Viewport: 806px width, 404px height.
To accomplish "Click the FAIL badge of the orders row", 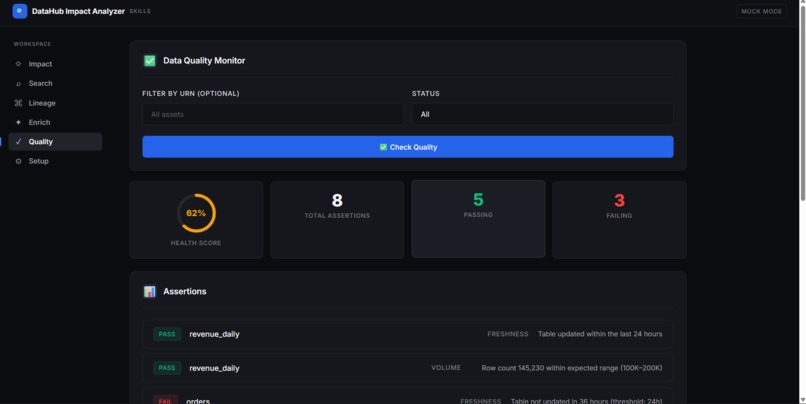I will pyautogui.click(x=165, y=400).
